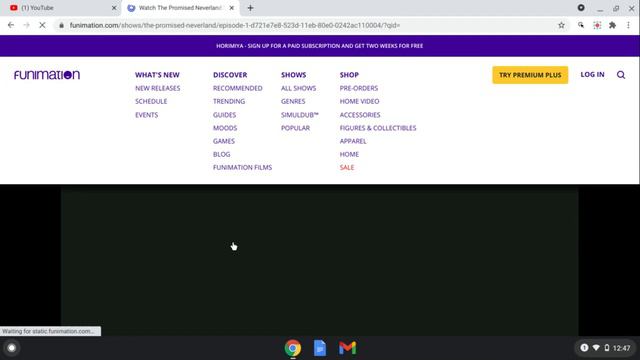Open the SCHEDULE link
The width and height of the screenshot is (640, 360).
(151, 101)
